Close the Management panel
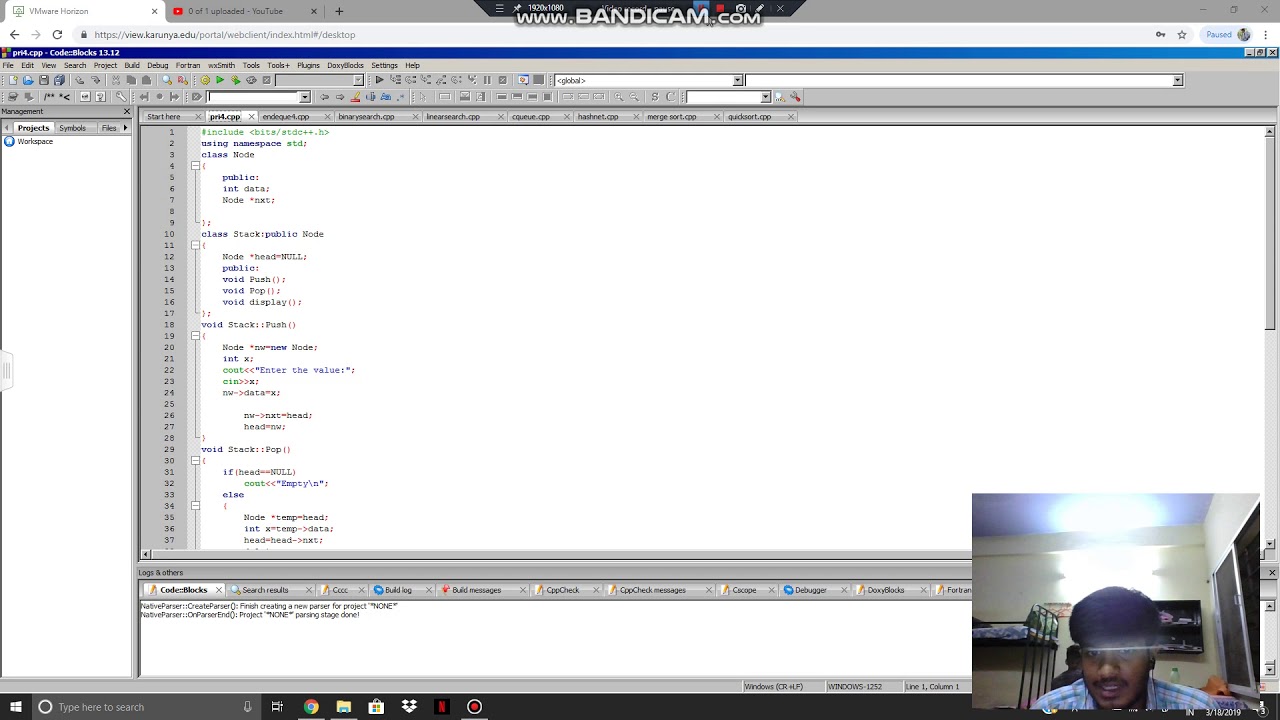This screenshot has width=1280, height=720. (x=127, y=111)
